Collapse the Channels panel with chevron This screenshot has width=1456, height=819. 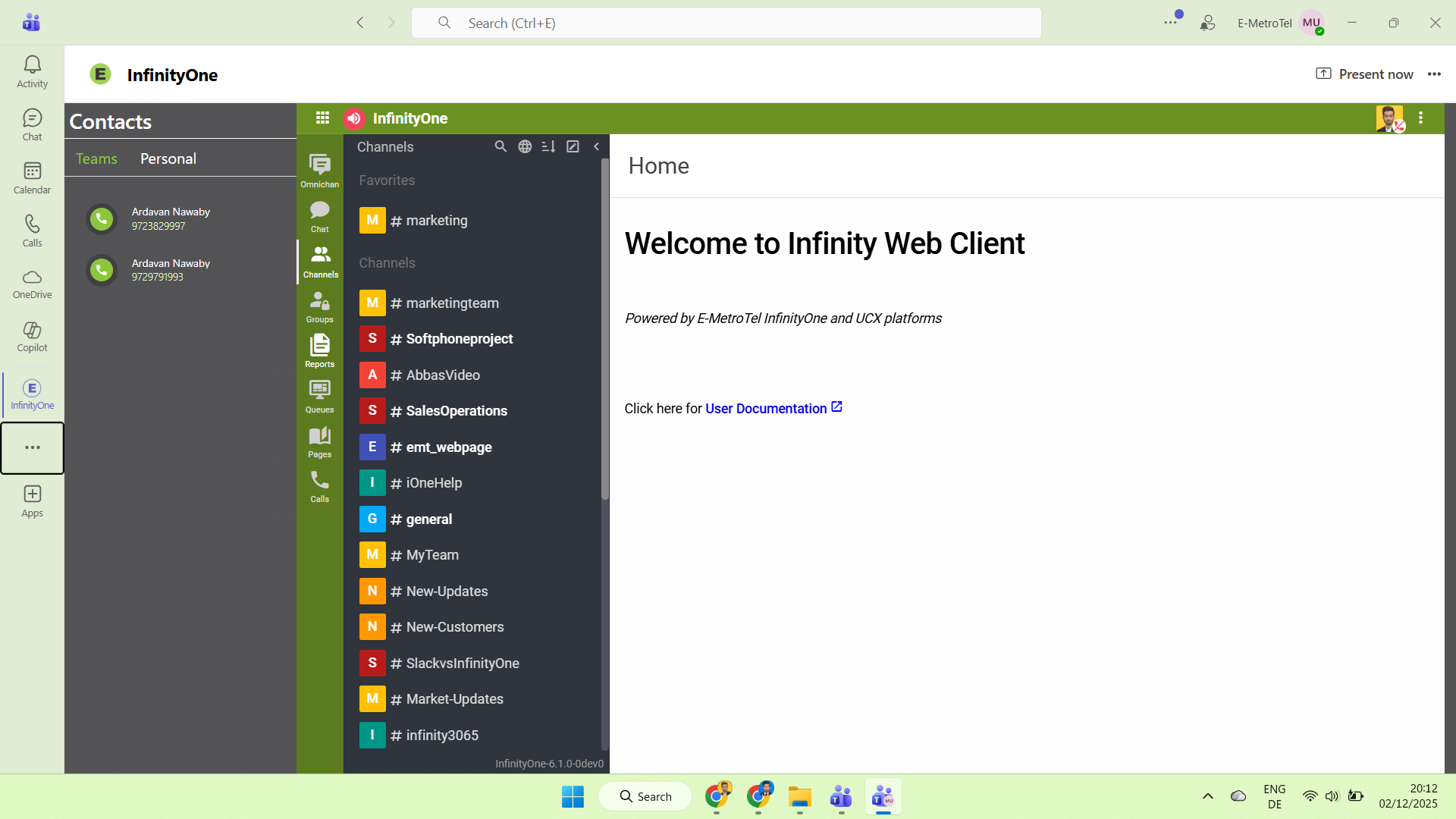tap(597, 146)
